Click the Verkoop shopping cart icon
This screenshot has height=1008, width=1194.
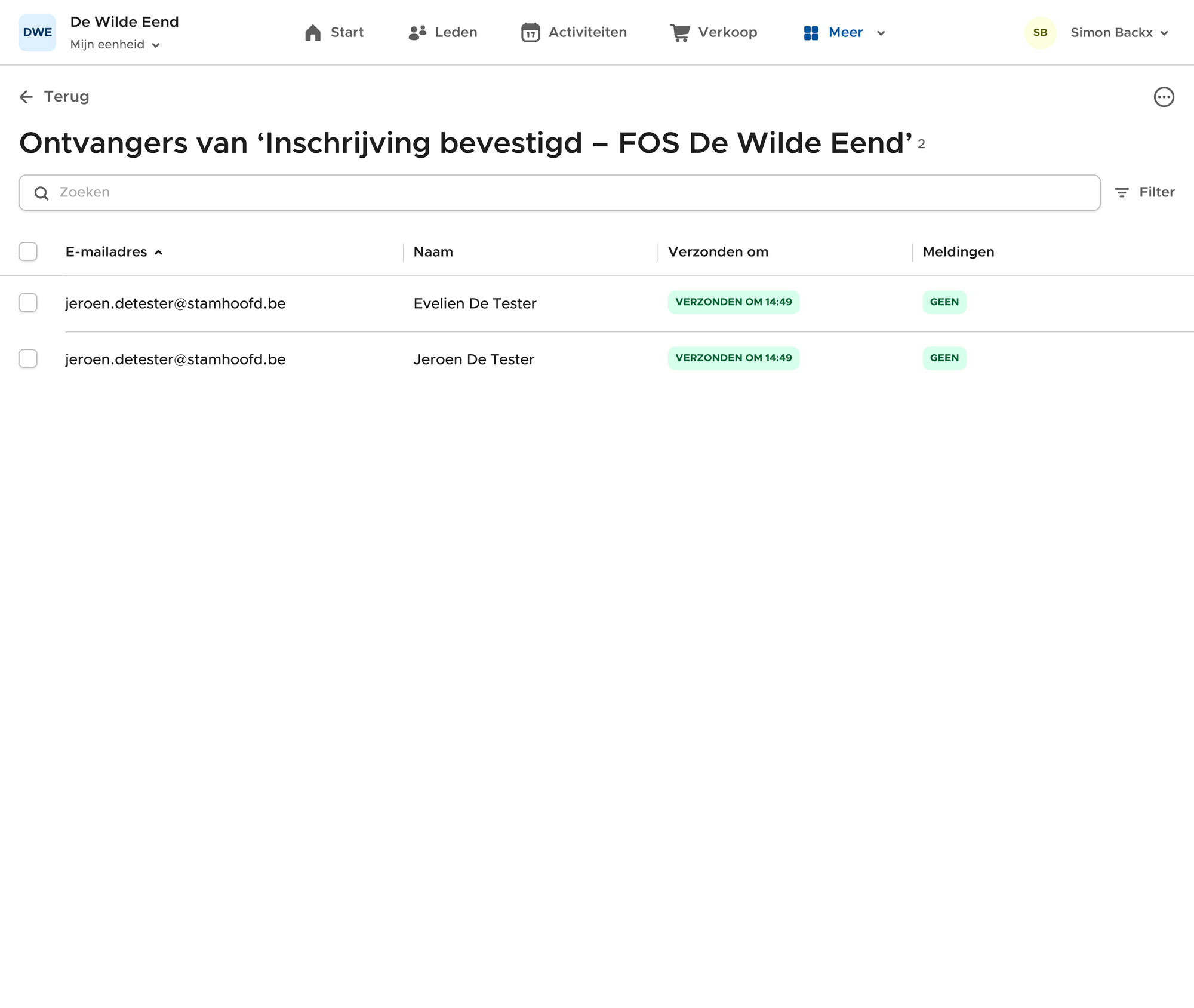pyautogui.click(x=680, y=33)
